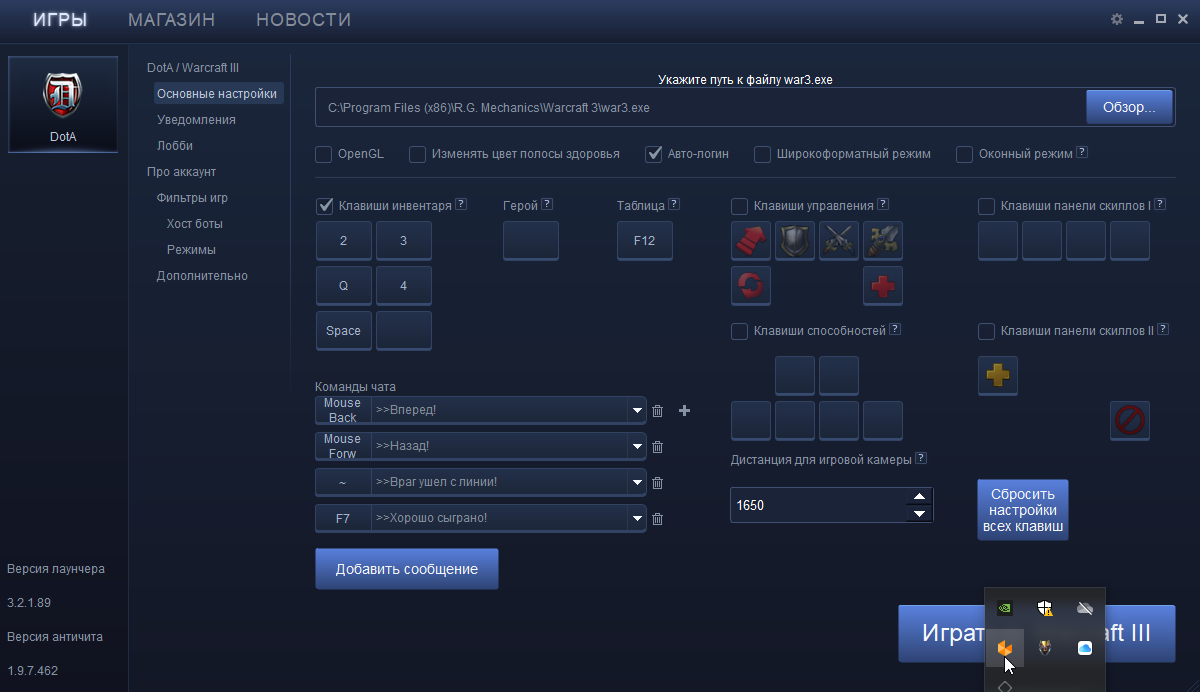Click the red circular arrows patrol icon

coord(751,285)
